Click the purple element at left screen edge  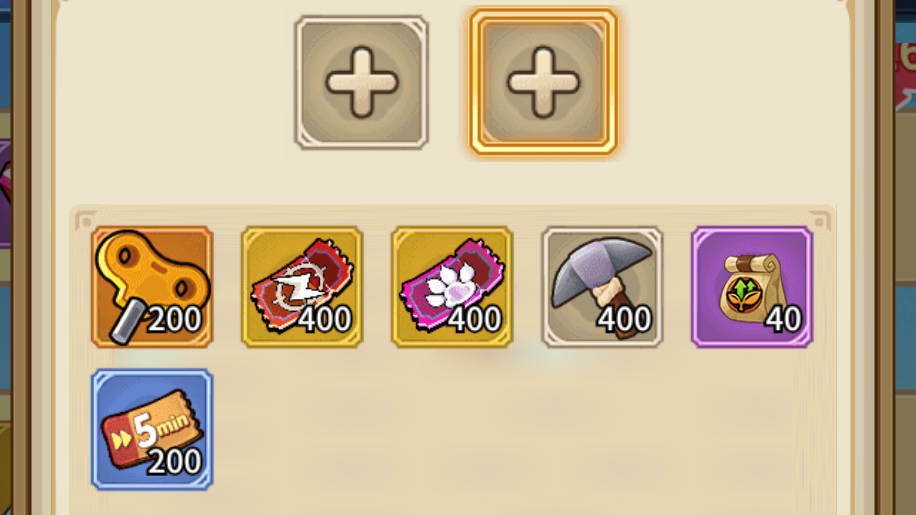[5, 193]
